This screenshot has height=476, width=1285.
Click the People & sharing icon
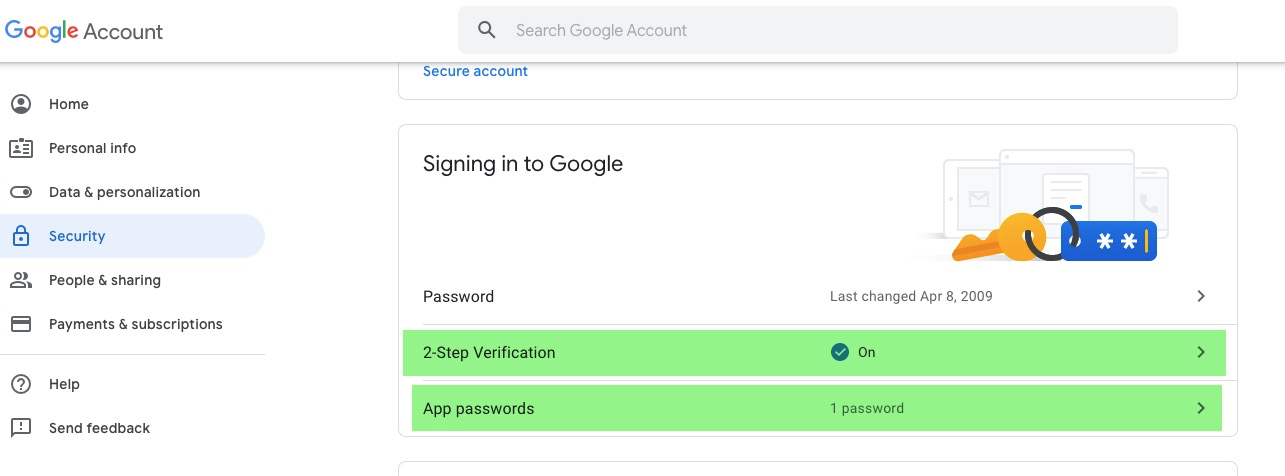[x=20, y=280]
